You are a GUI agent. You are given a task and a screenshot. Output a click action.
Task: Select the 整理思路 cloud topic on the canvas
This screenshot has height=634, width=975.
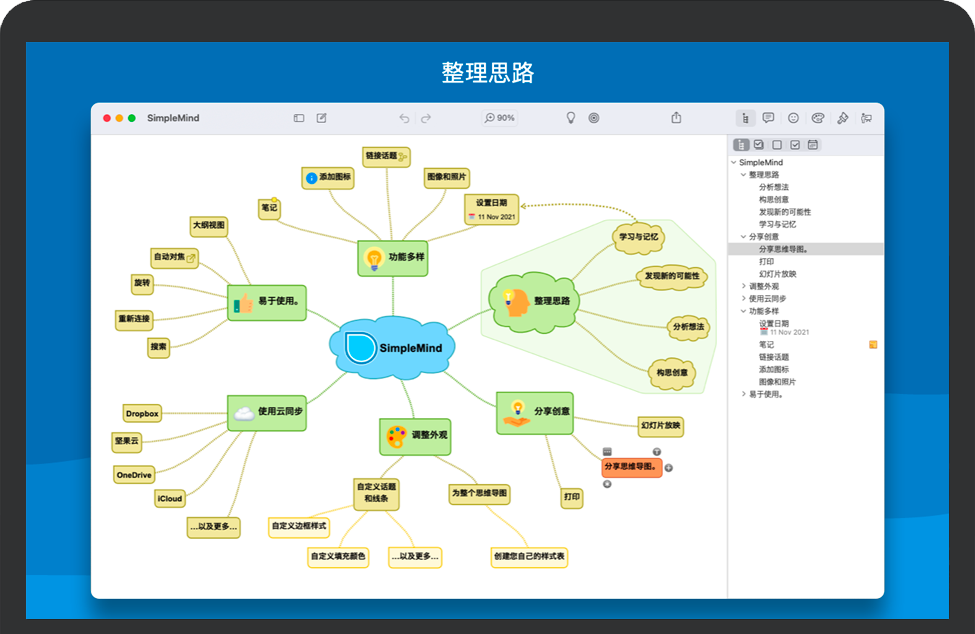(534, 302)
